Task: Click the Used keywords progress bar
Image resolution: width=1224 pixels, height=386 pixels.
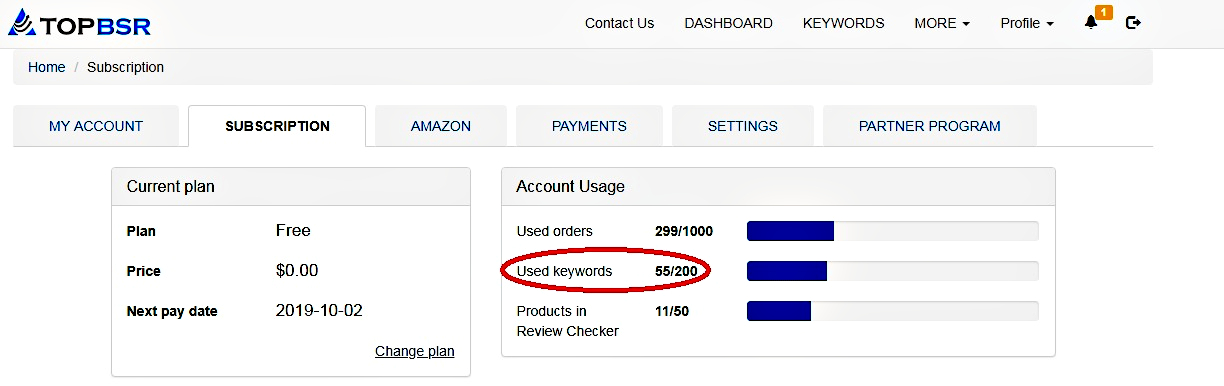Action: 893,271
